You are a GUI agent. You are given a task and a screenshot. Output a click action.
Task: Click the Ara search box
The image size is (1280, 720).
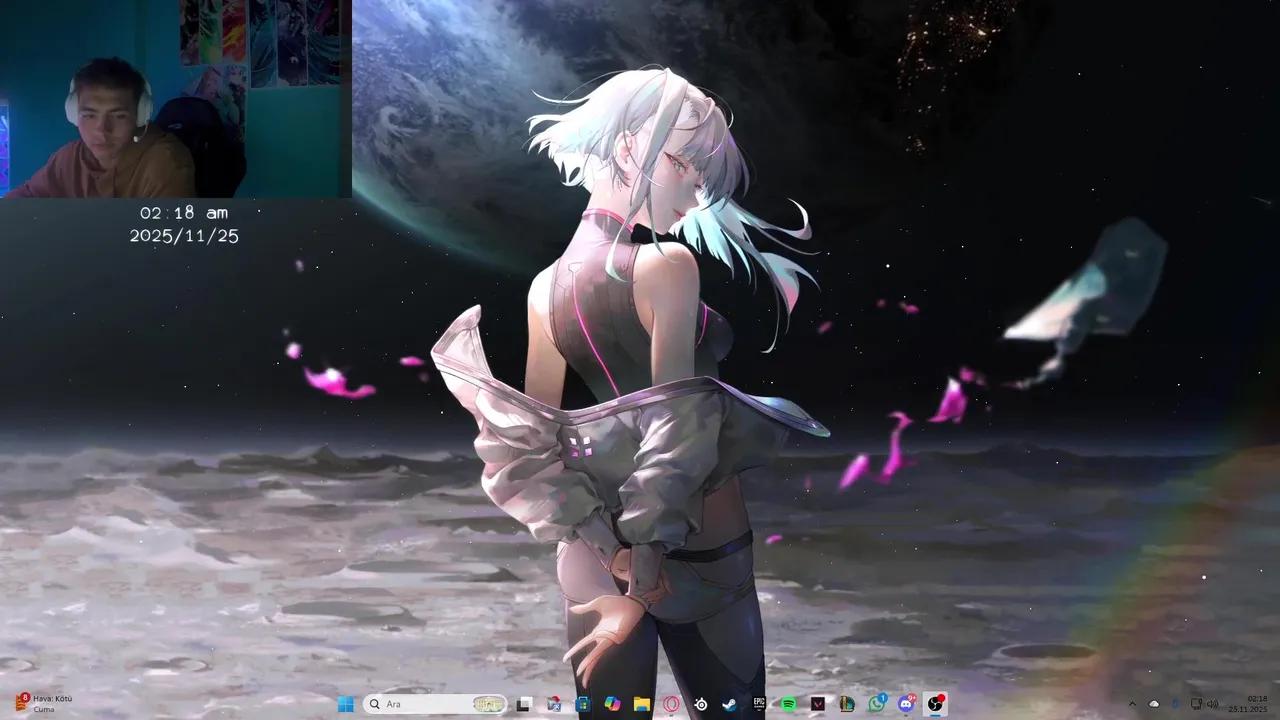[435, 704]
